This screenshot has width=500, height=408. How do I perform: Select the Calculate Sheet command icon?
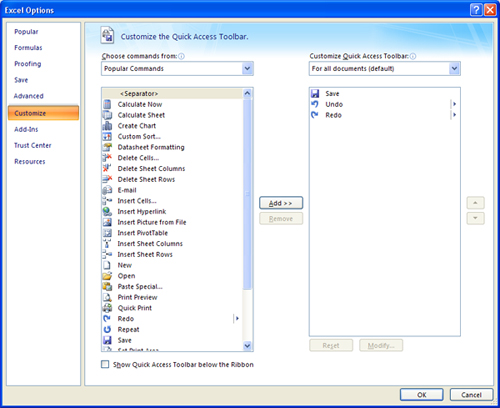pyautogui.click(x=107, y=115)
